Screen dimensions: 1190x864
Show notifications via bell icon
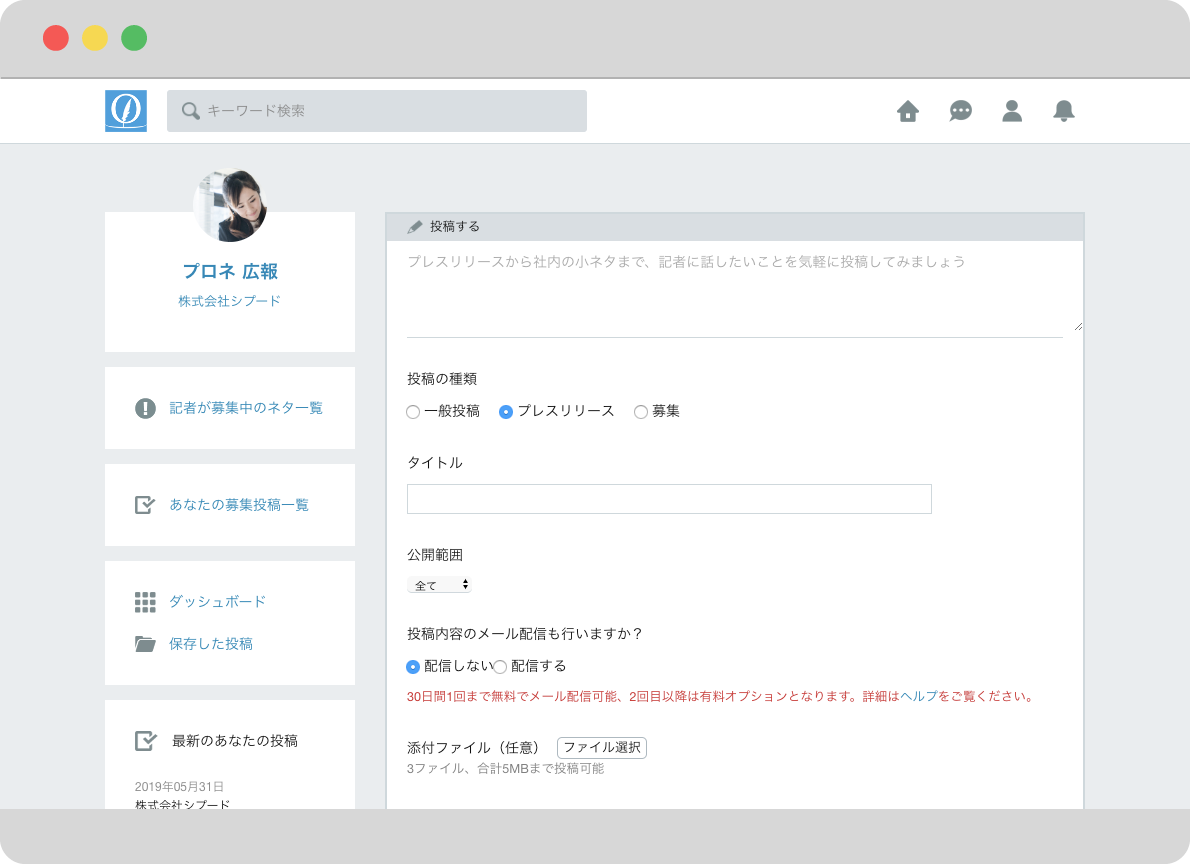1064,111
